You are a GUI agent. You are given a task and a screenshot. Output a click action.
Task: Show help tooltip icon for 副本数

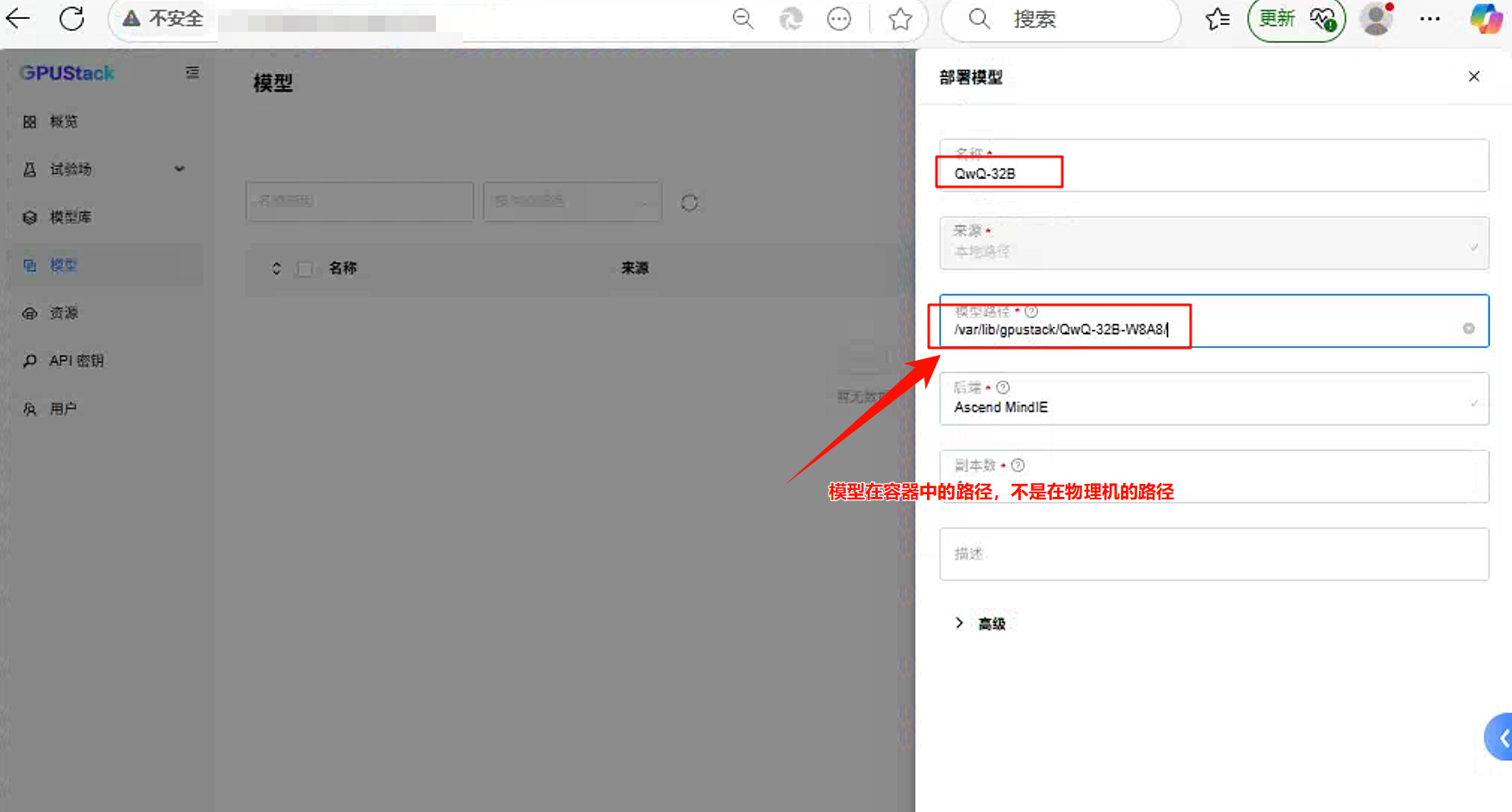1017,465
